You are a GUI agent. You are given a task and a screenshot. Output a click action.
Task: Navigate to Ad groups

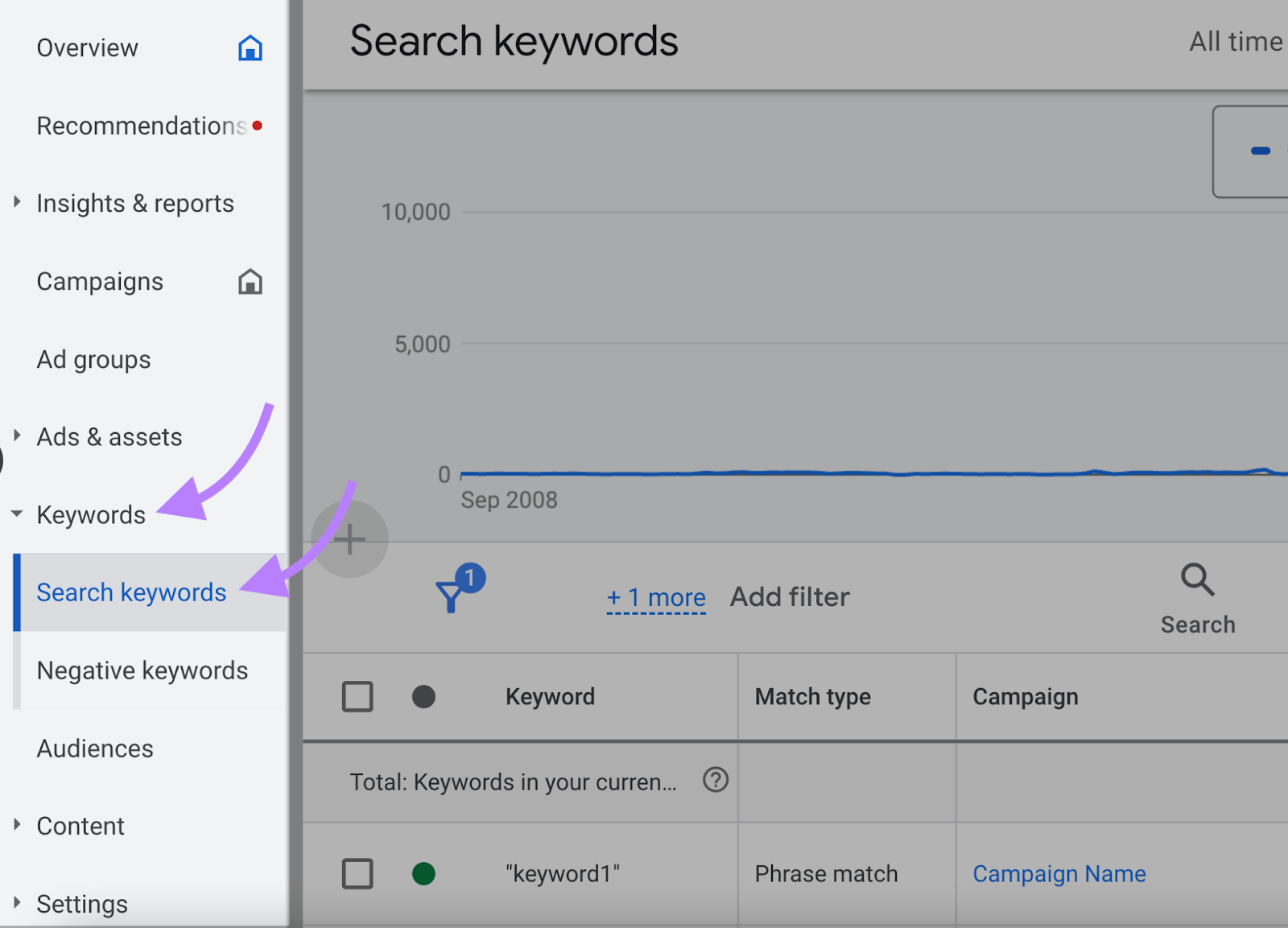click(x=93, y=360)
